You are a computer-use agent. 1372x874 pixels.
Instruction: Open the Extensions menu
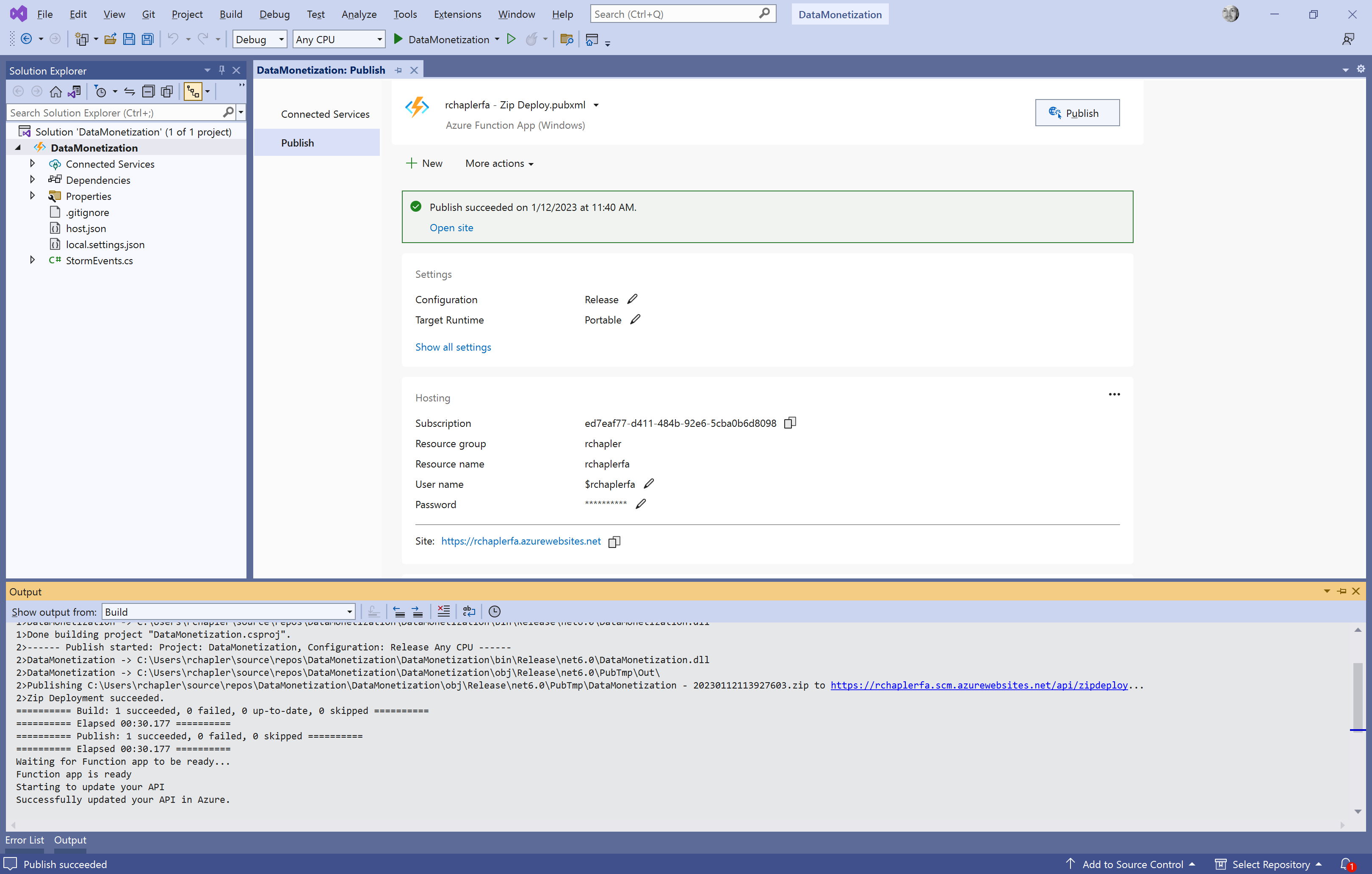[x=457, y=14]
